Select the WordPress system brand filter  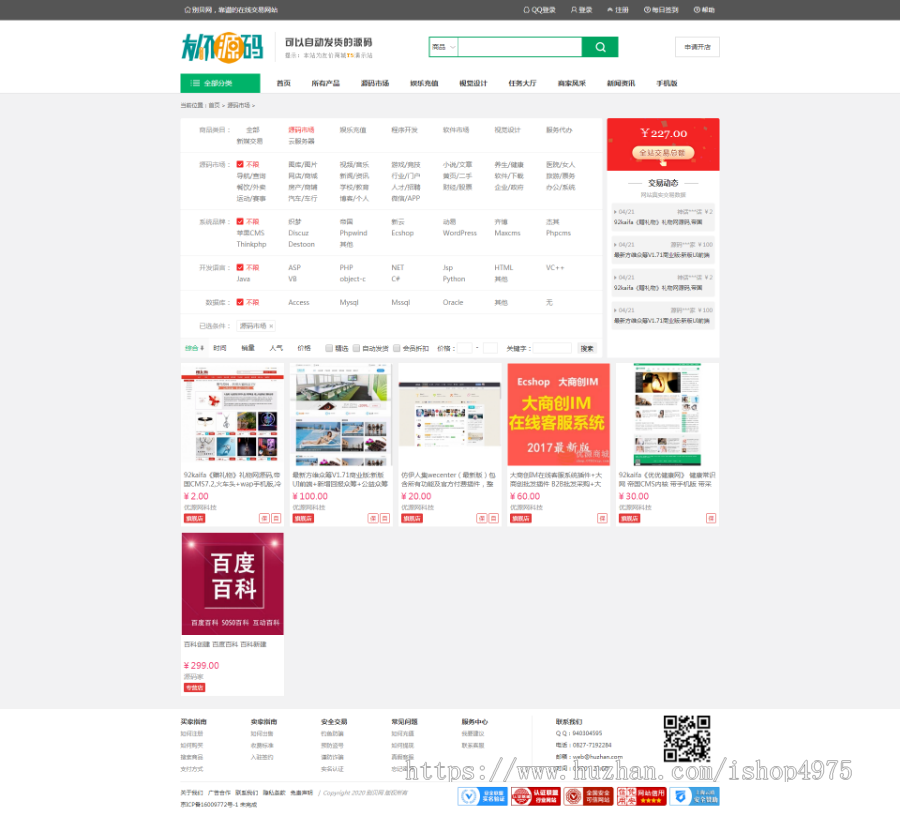459,233
